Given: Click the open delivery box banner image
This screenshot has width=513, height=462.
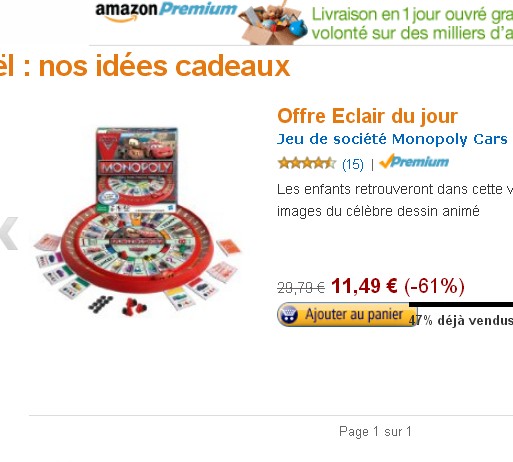Looking at the screenshot, I should 274,23.
